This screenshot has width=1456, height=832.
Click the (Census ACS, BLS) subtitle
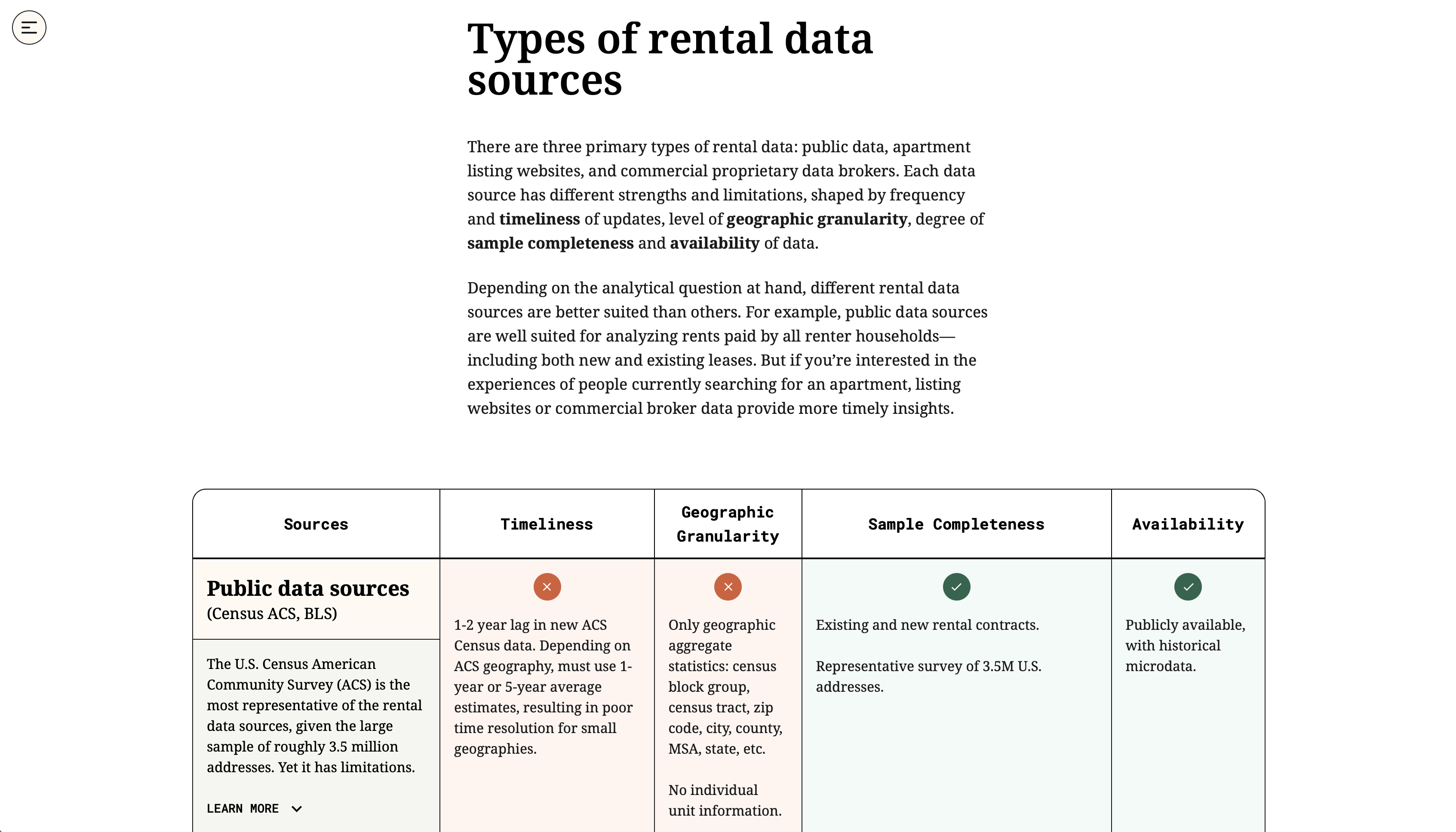[272, 613]
